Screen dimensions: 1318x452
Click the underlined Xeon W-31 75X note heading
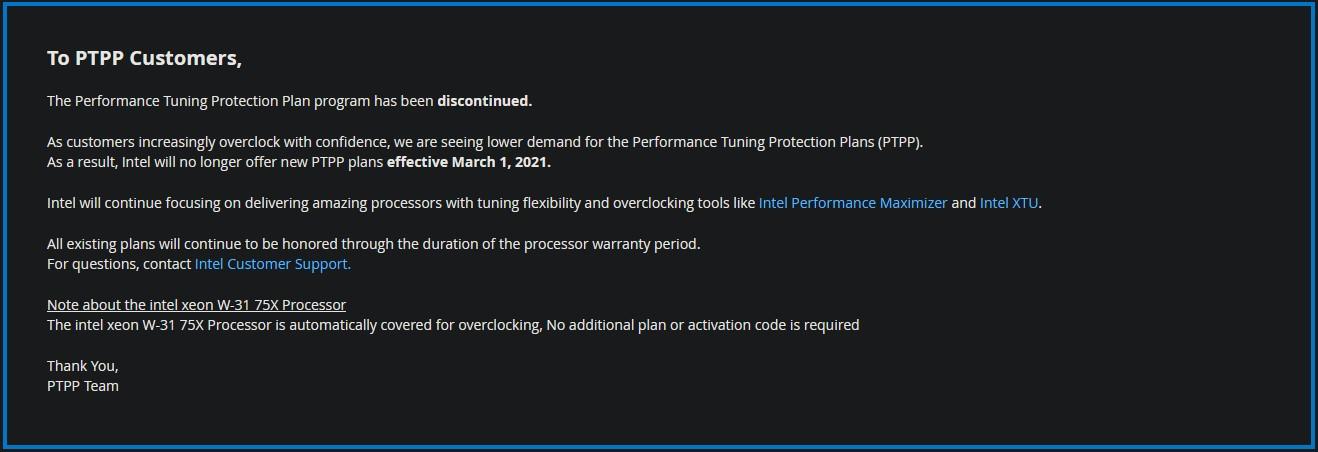click(196, 305)
